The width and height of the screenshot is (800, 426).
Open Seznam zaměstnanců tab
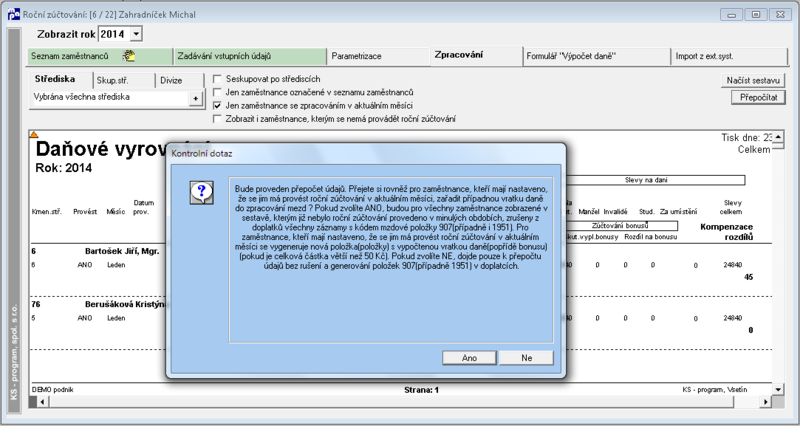click(101, 56)
